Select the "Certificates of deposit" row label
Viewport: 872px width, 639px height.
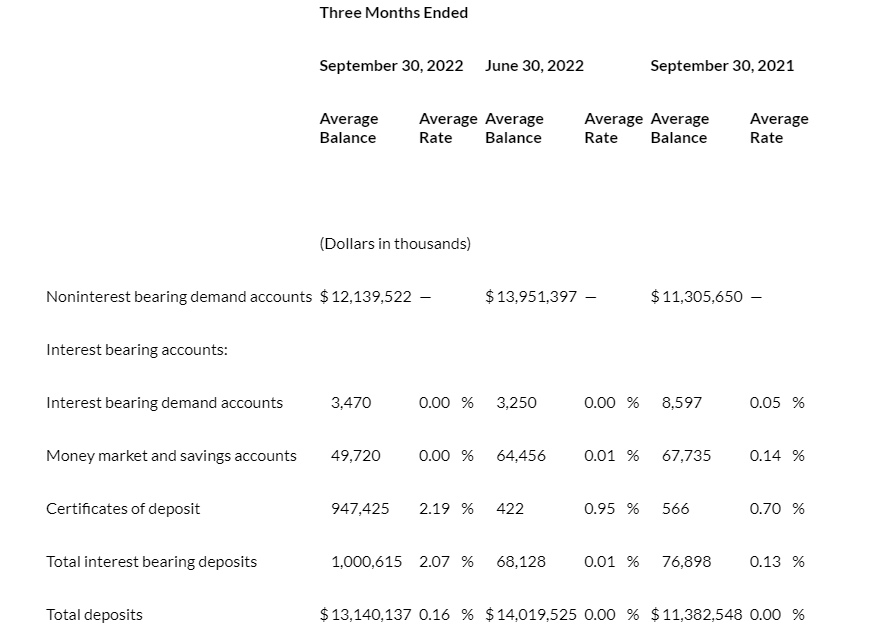(x=123, y=509)
